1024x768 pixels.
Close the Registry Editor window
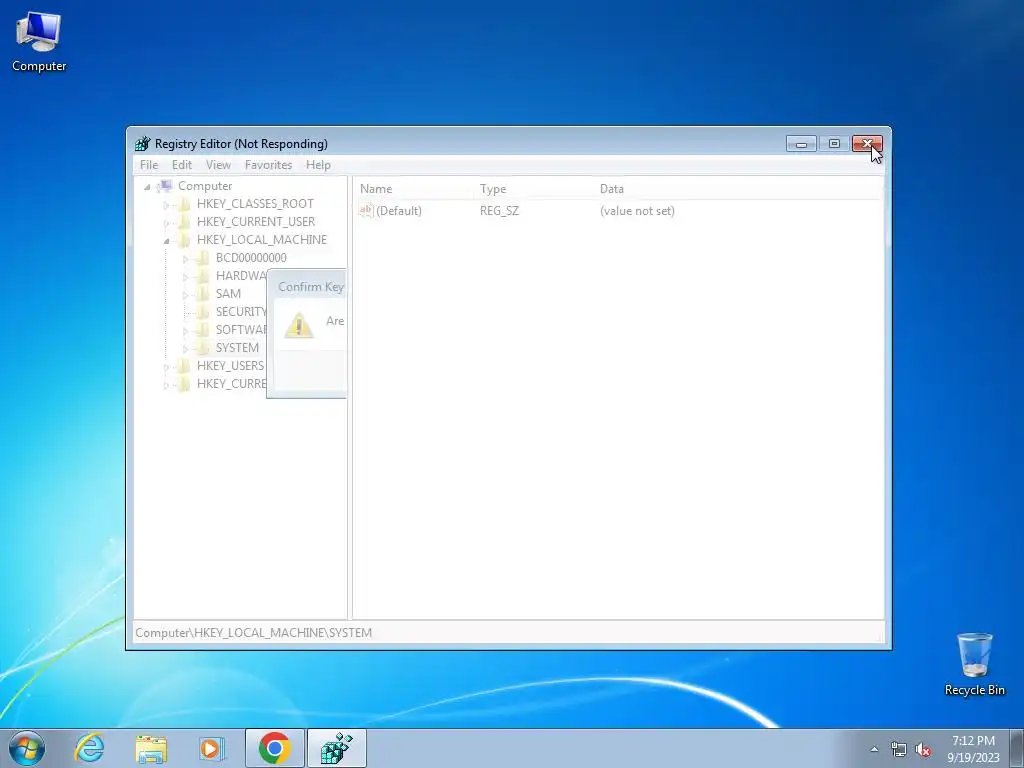coord(867,144)
